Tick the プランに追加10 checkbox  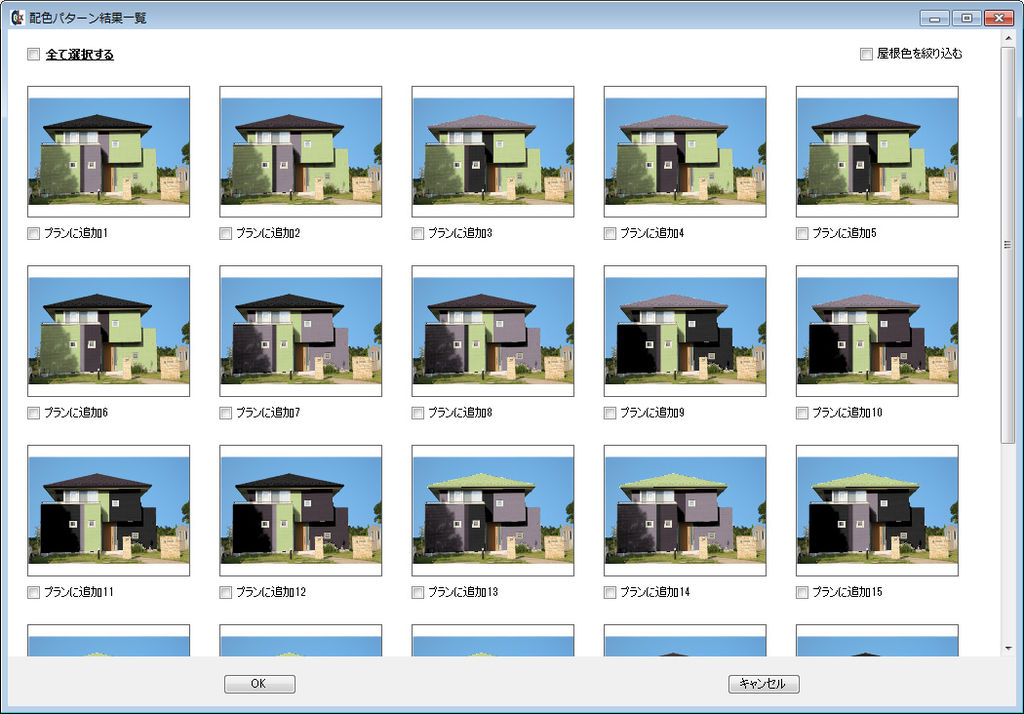tap(802, 413)
